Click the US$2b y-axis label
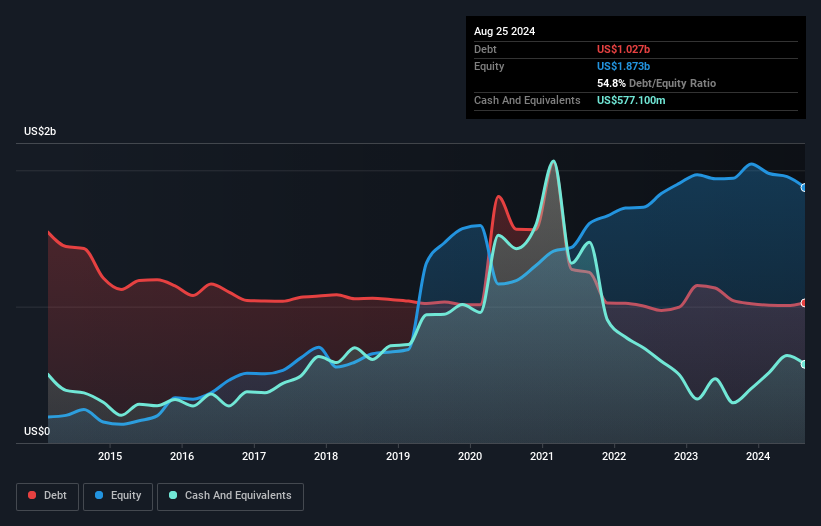The height and width of the screenshot is (526, 821). [x=40, y=131]
